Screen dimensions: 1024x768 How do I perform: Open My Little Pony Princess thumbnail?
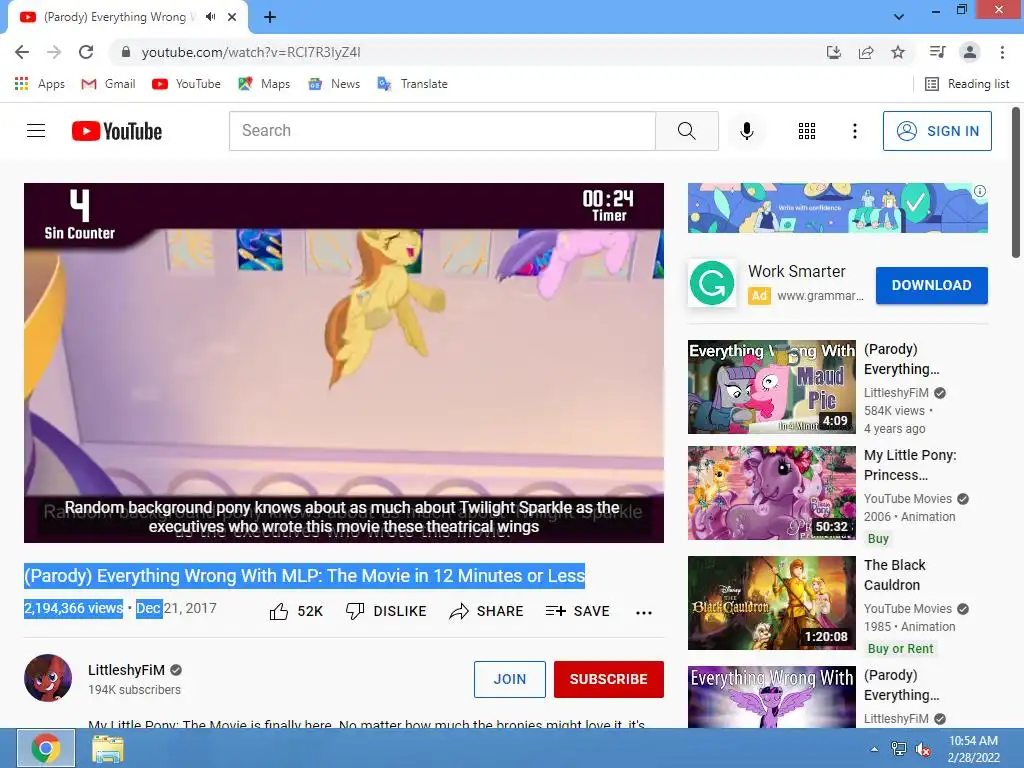(771, 493)
